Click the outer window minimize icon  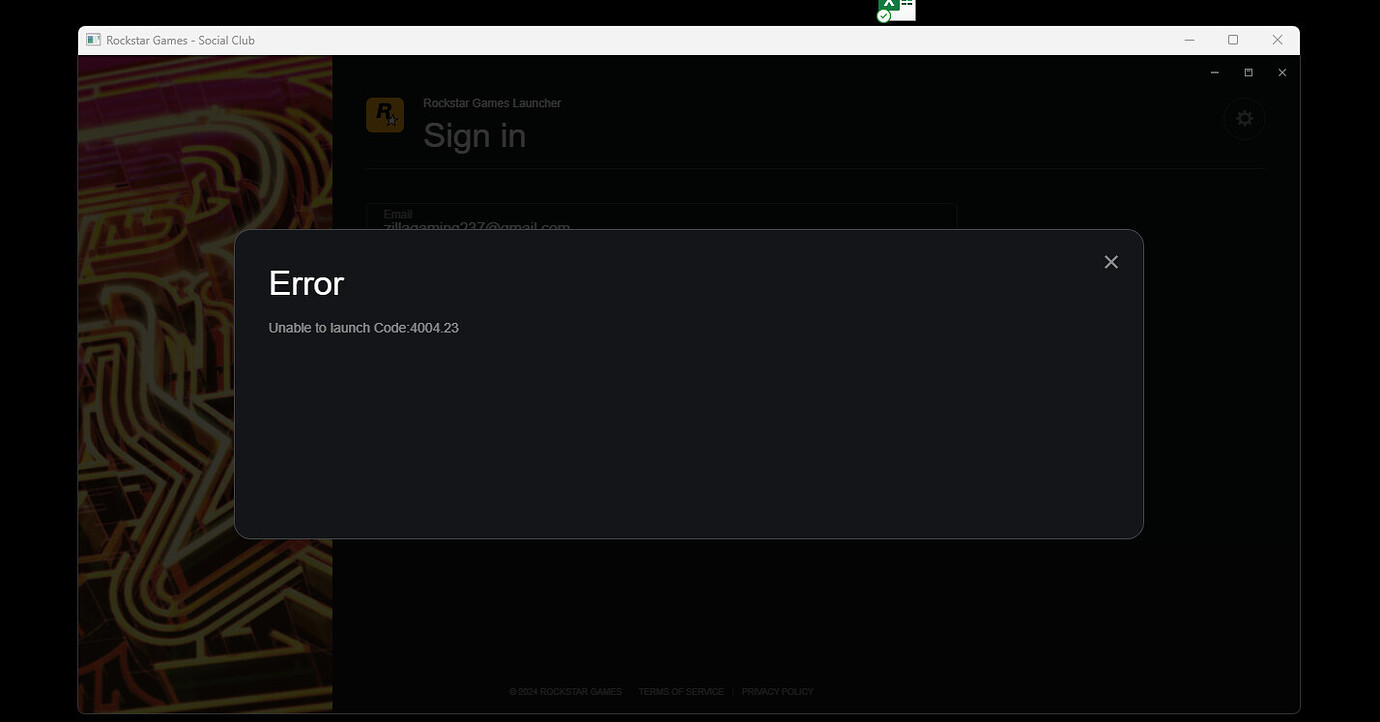1189,40
